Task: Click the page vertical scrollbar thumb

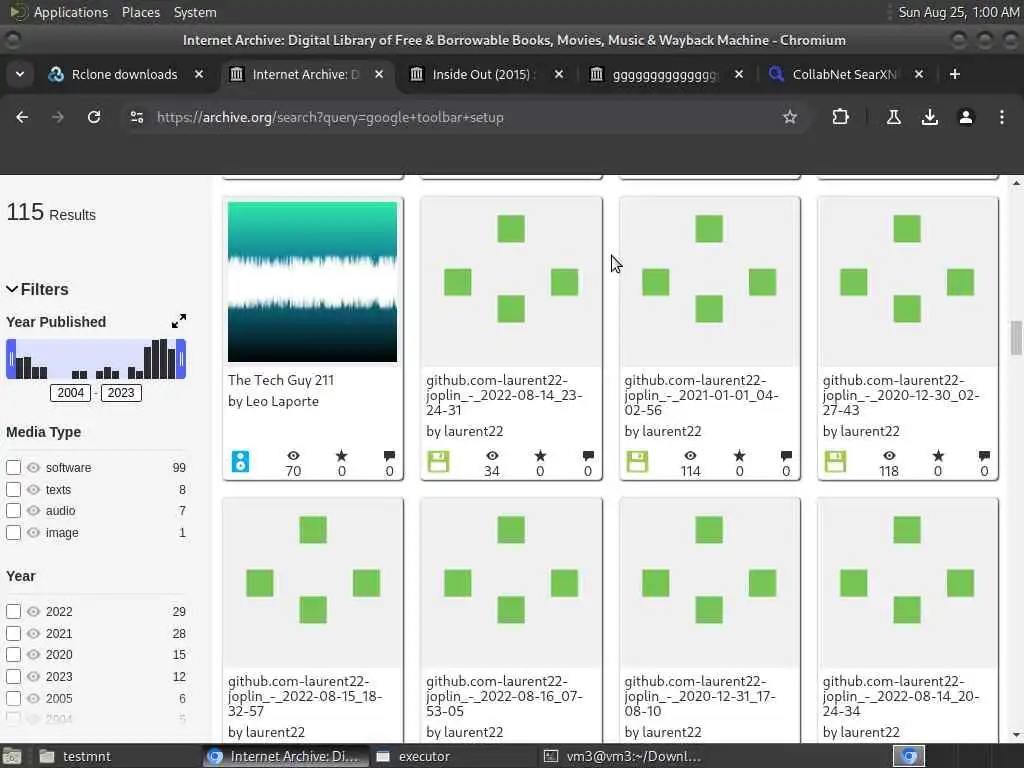Action: click(x=1016, y=338)
